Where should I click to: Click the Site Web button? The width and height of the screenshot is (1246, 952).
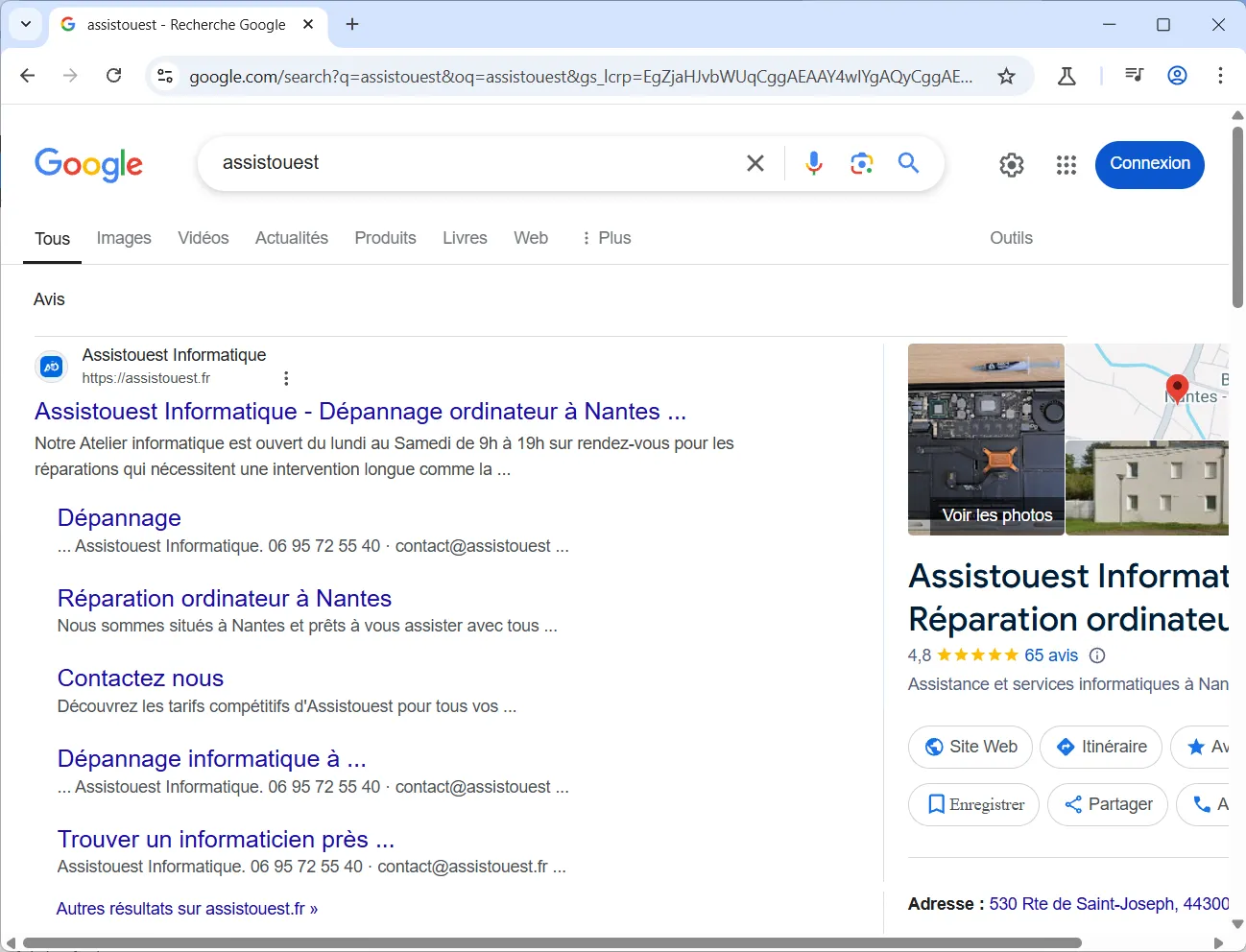click(x=970, y=747)
